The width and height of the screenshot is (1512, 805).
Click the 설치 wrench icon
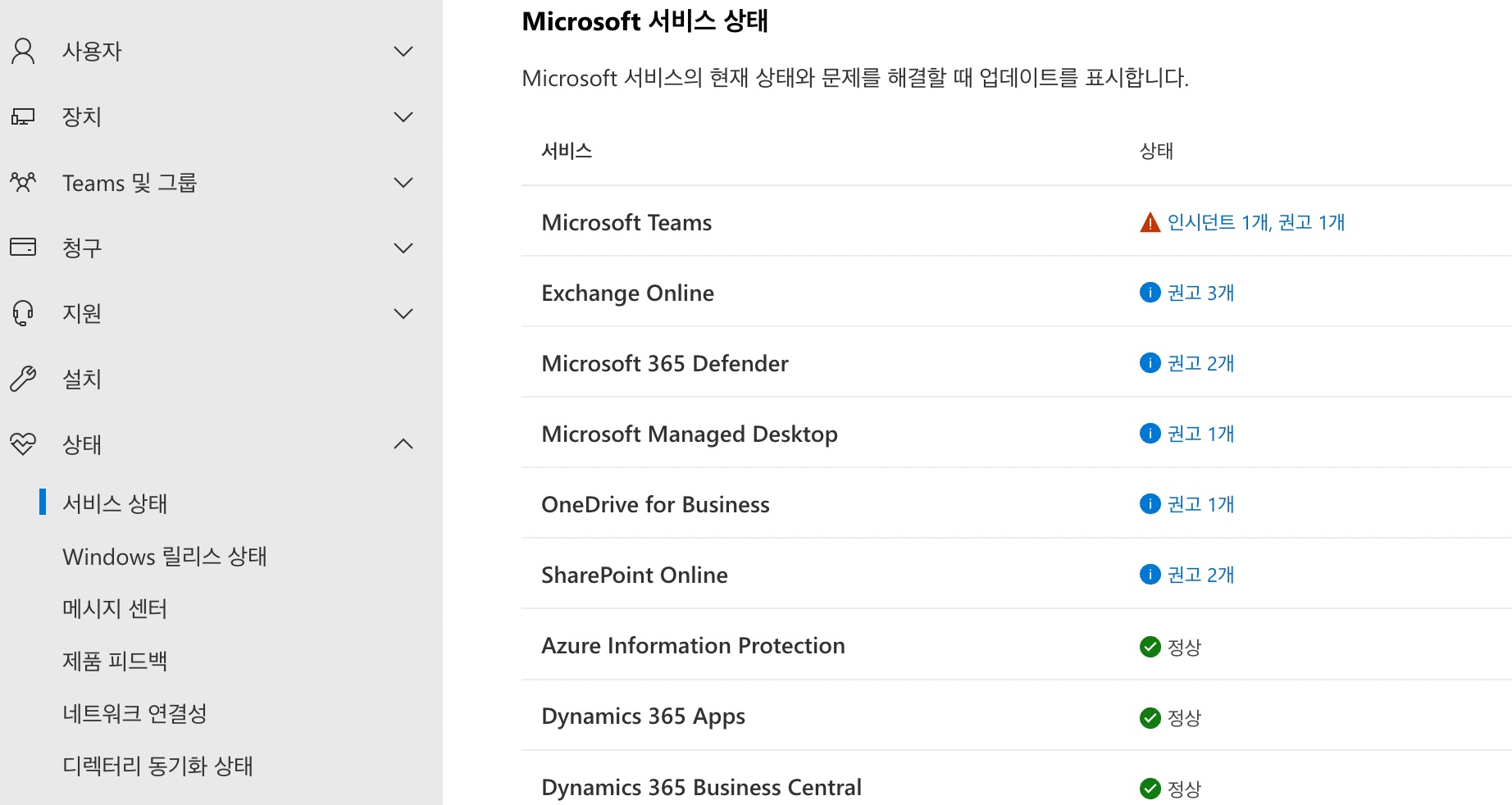coord(23,379)
